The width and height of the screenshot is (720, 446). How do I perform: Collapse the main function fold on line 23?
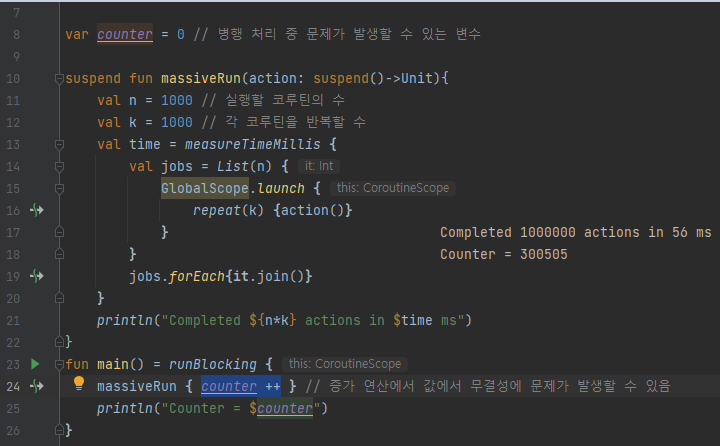[x=59, y=365]
